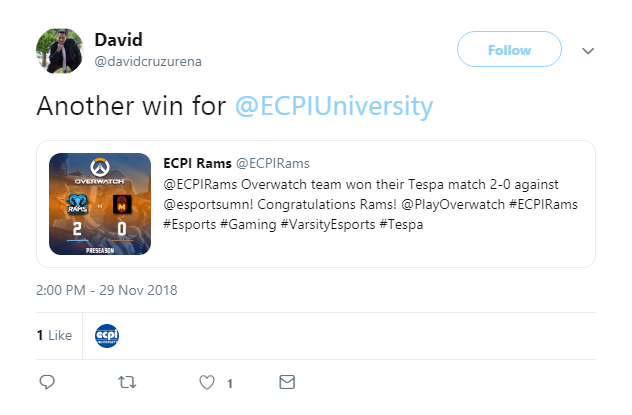View the 1 Like list

[x=54, y=335]
